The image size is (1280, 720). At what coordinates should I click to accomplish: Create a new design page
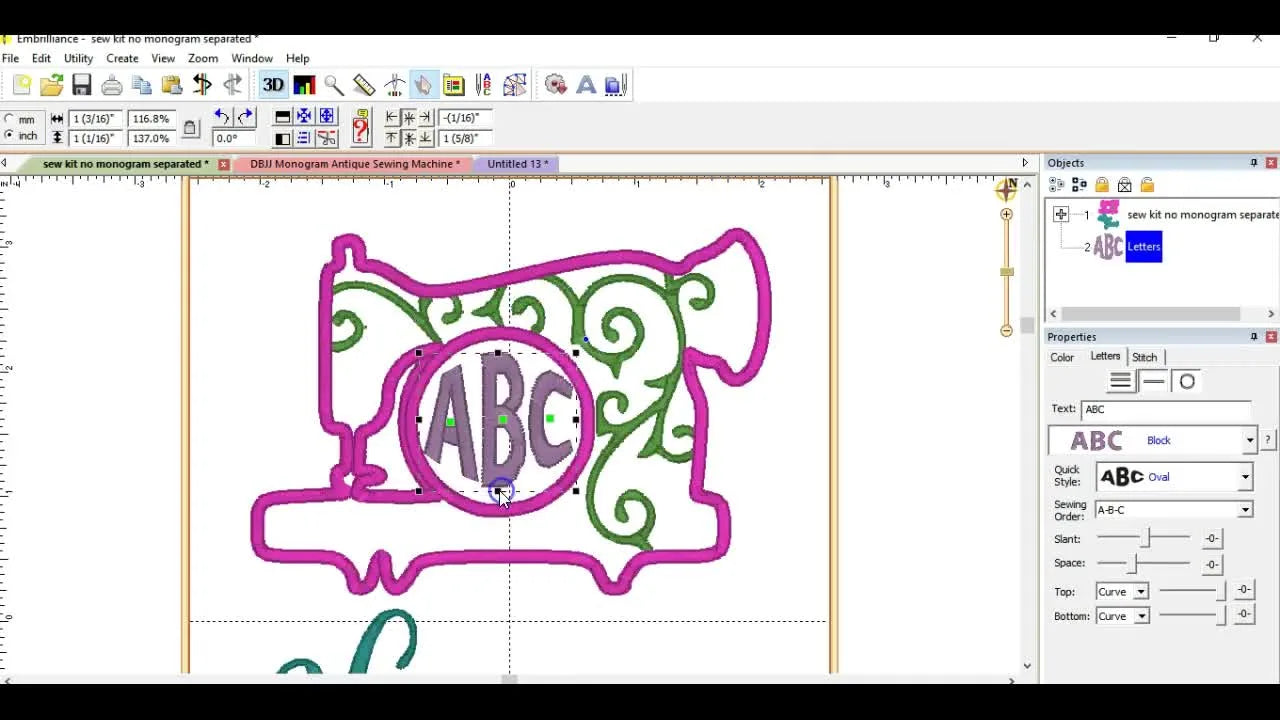tap(22, 85)
